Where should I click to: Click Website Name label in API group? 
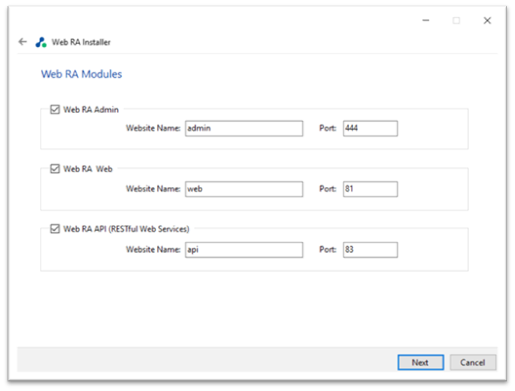coord(153,250)
